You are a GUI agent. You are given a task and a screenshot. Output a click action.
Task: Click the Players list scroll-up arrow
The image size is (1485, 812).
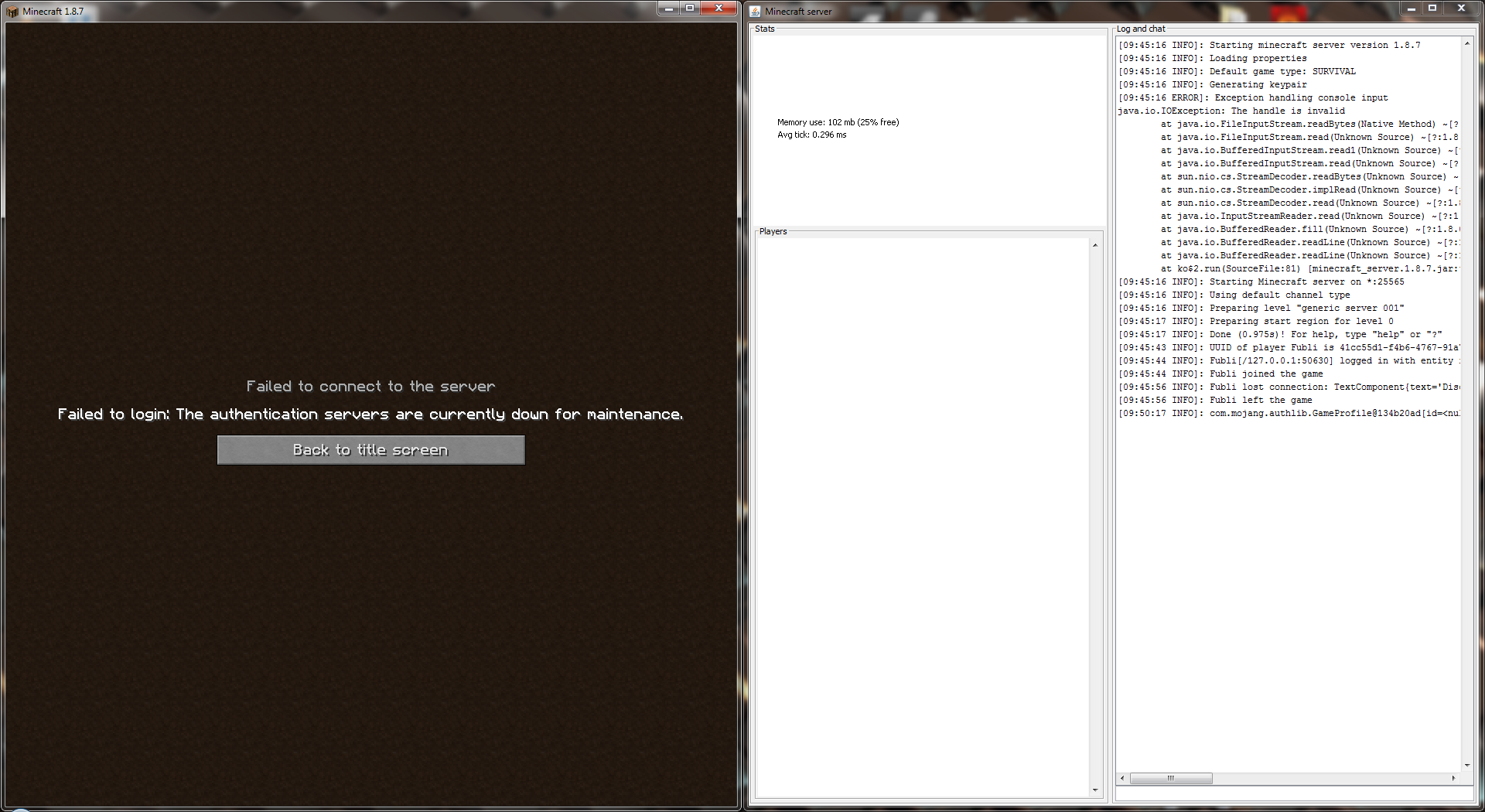click(1095, 245)
